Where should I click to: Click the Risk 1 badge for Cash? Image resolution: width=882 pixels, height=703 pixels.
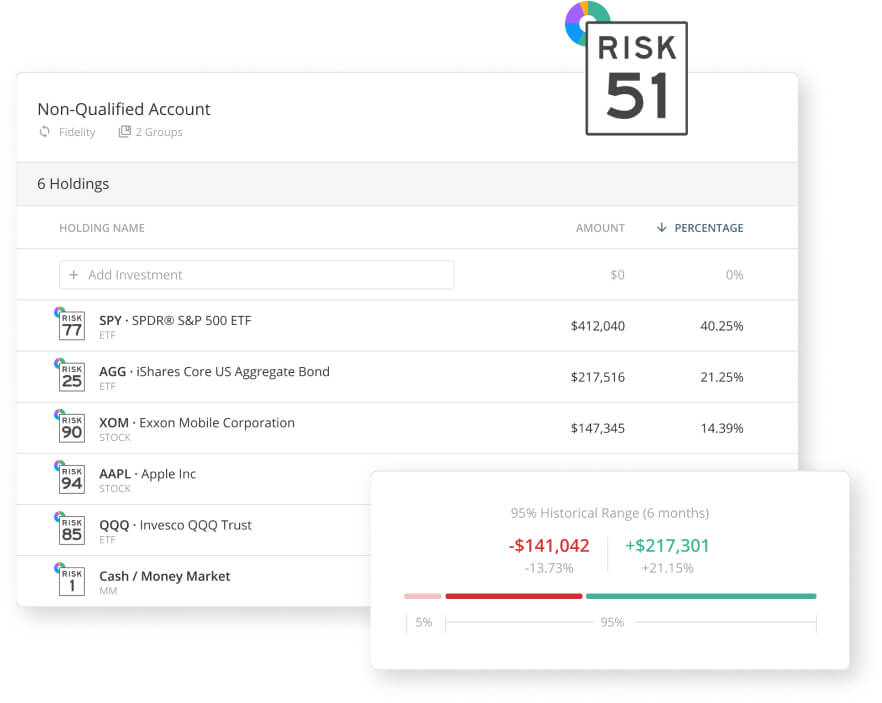(71, 581)
